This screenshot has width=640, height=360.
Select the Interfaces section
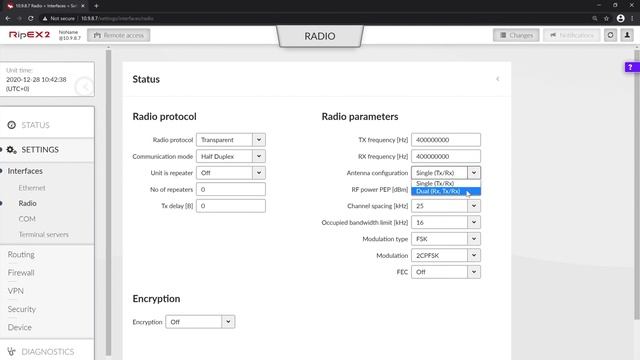point(25,171)
